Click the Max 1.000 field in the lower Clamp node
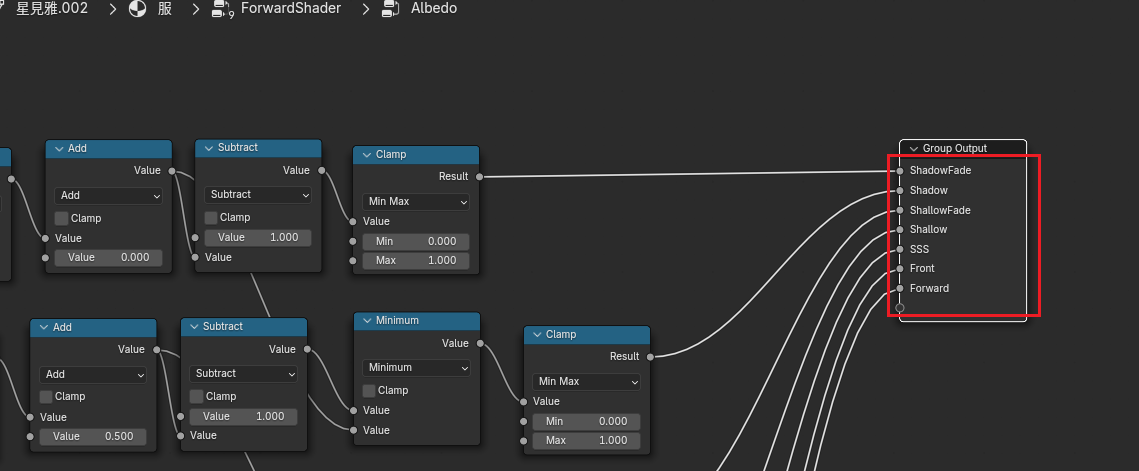 (586, 440)
